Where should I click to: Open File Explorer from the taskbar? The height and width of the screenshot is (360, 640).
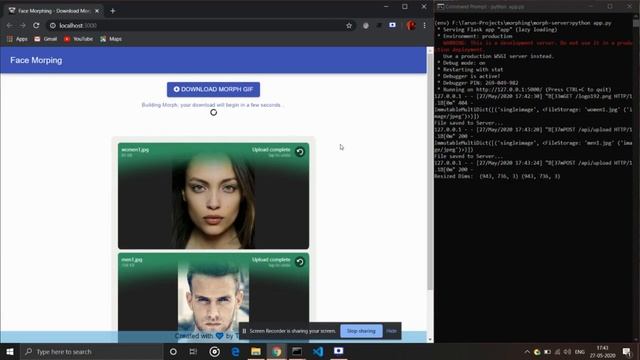coord(256,351)
